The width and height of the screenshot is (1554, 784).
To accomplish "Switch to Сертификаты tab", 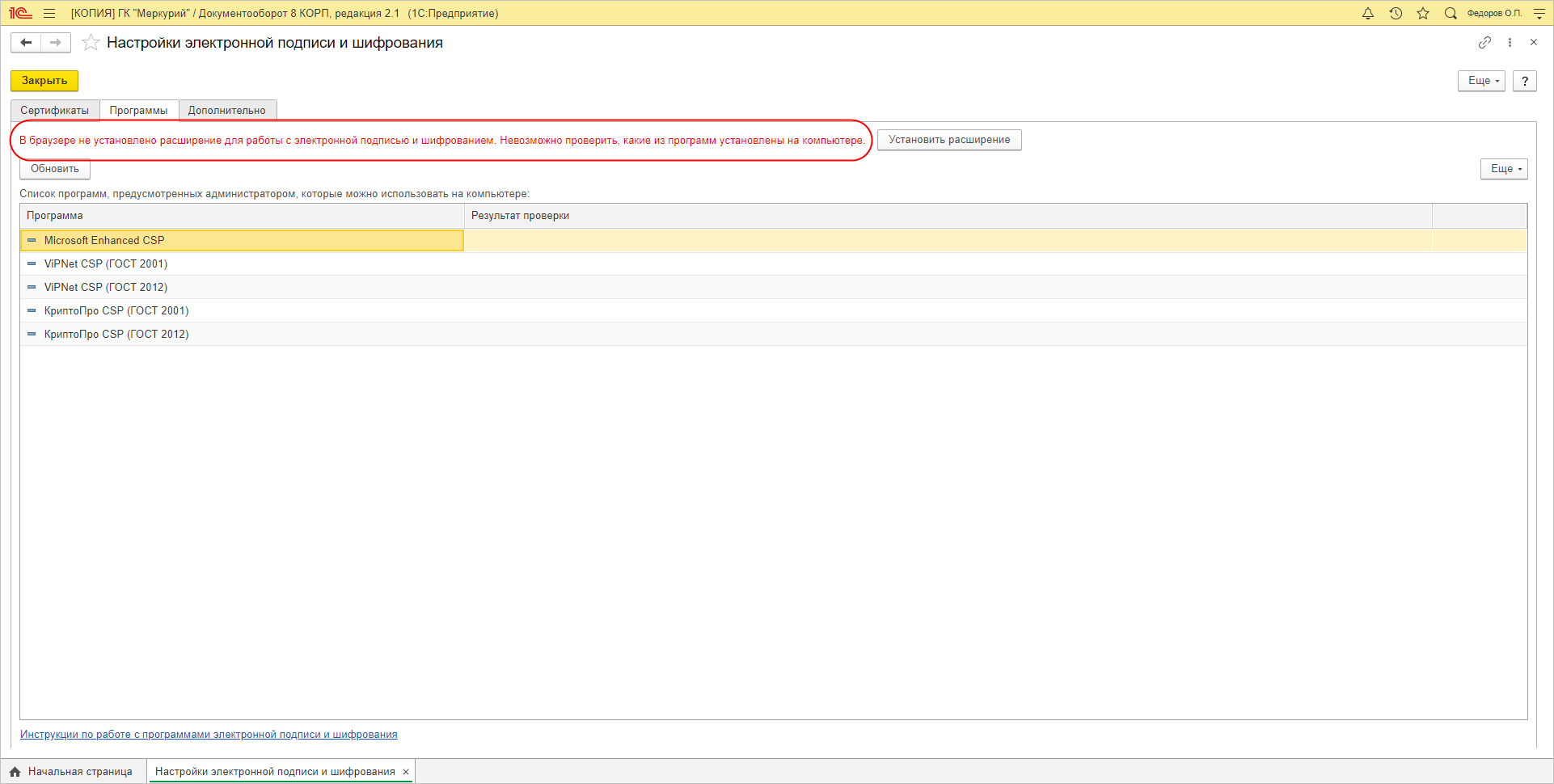I will coord(54,111).
